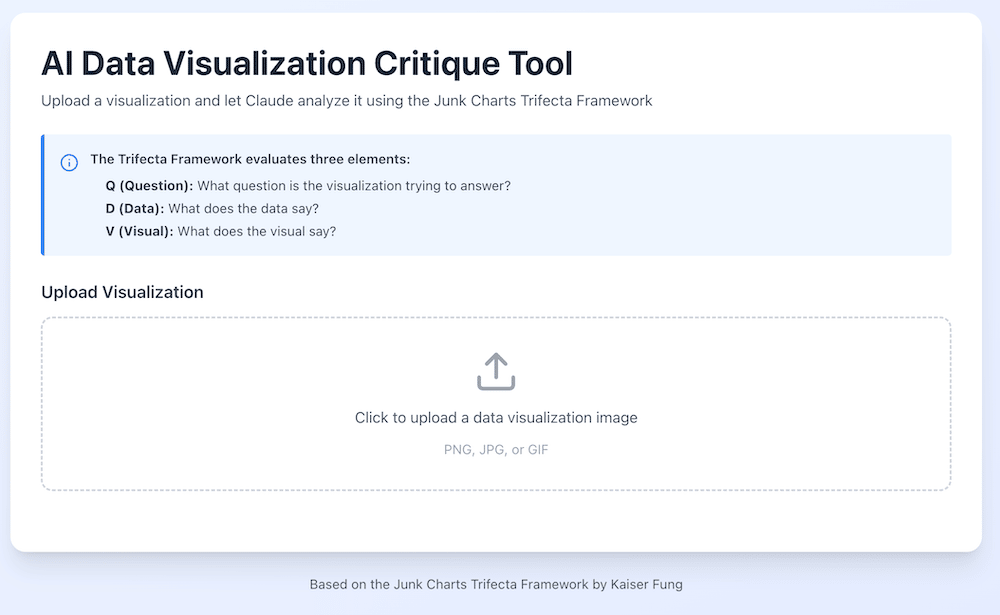The height and width of the screenshot is (615, 1000).
Task: Click the 'D (Data):' bold label
Action: click(134, 209)
